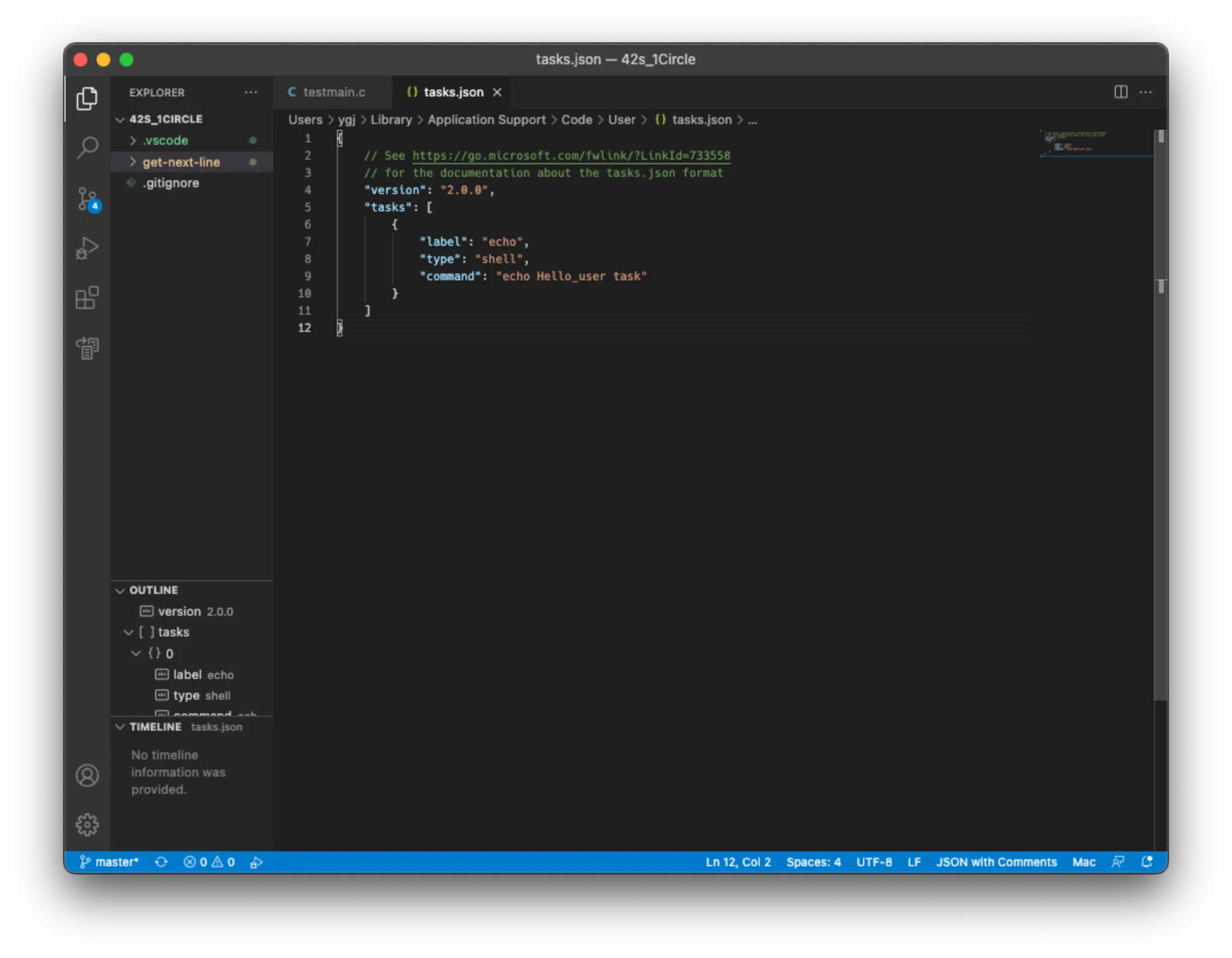Click Synchronize Changes icon in status bar
Viewport: 1232px width, 958px height.
coord(161,862)
